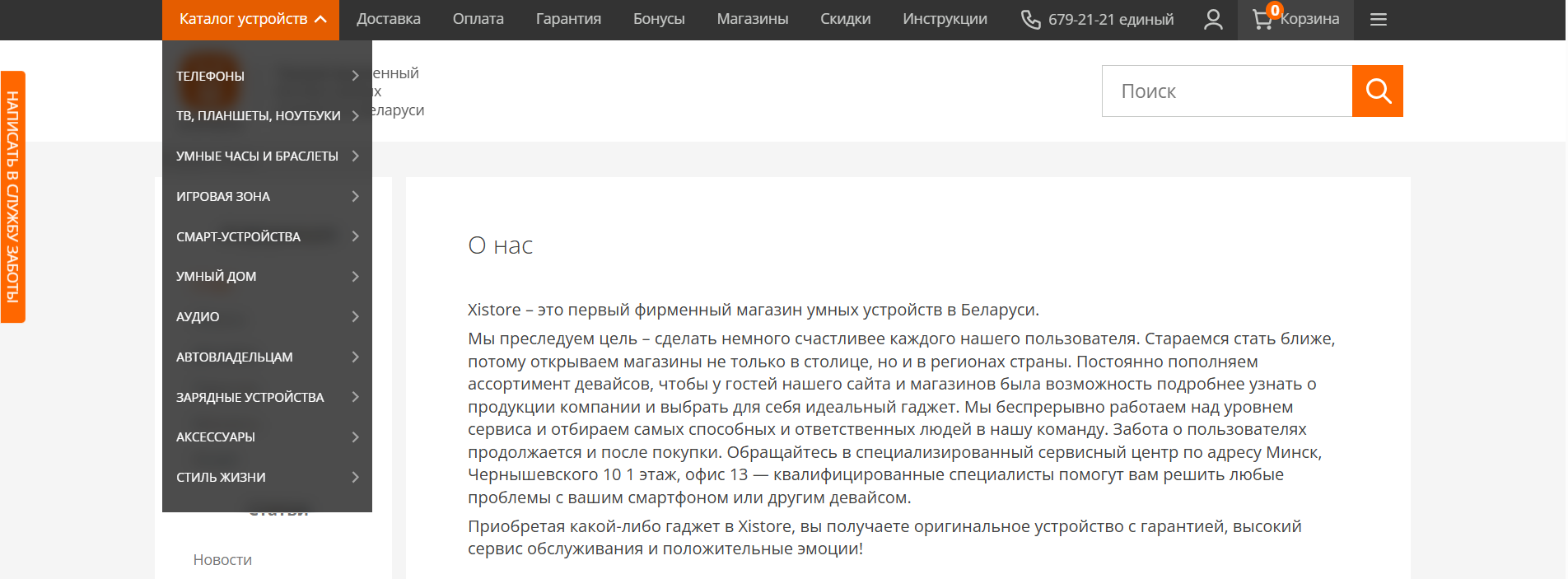Click the О нас page heading
This screenshot has height=579, width=1568.
coord(500,245)
